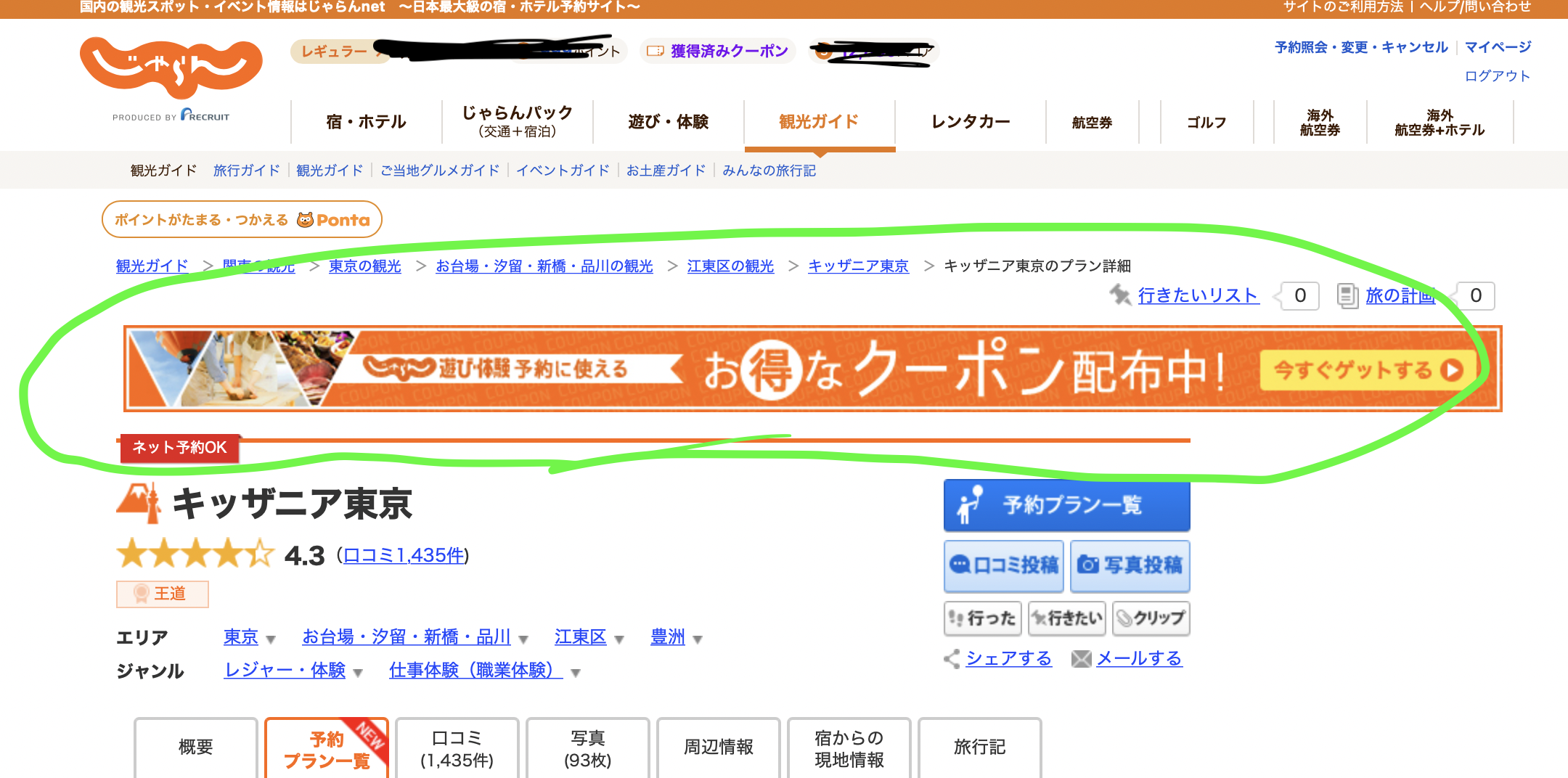Screen dimensions: 1568x778
Task: Switch to the 旅行記 tab
Action: click(980, 748)
